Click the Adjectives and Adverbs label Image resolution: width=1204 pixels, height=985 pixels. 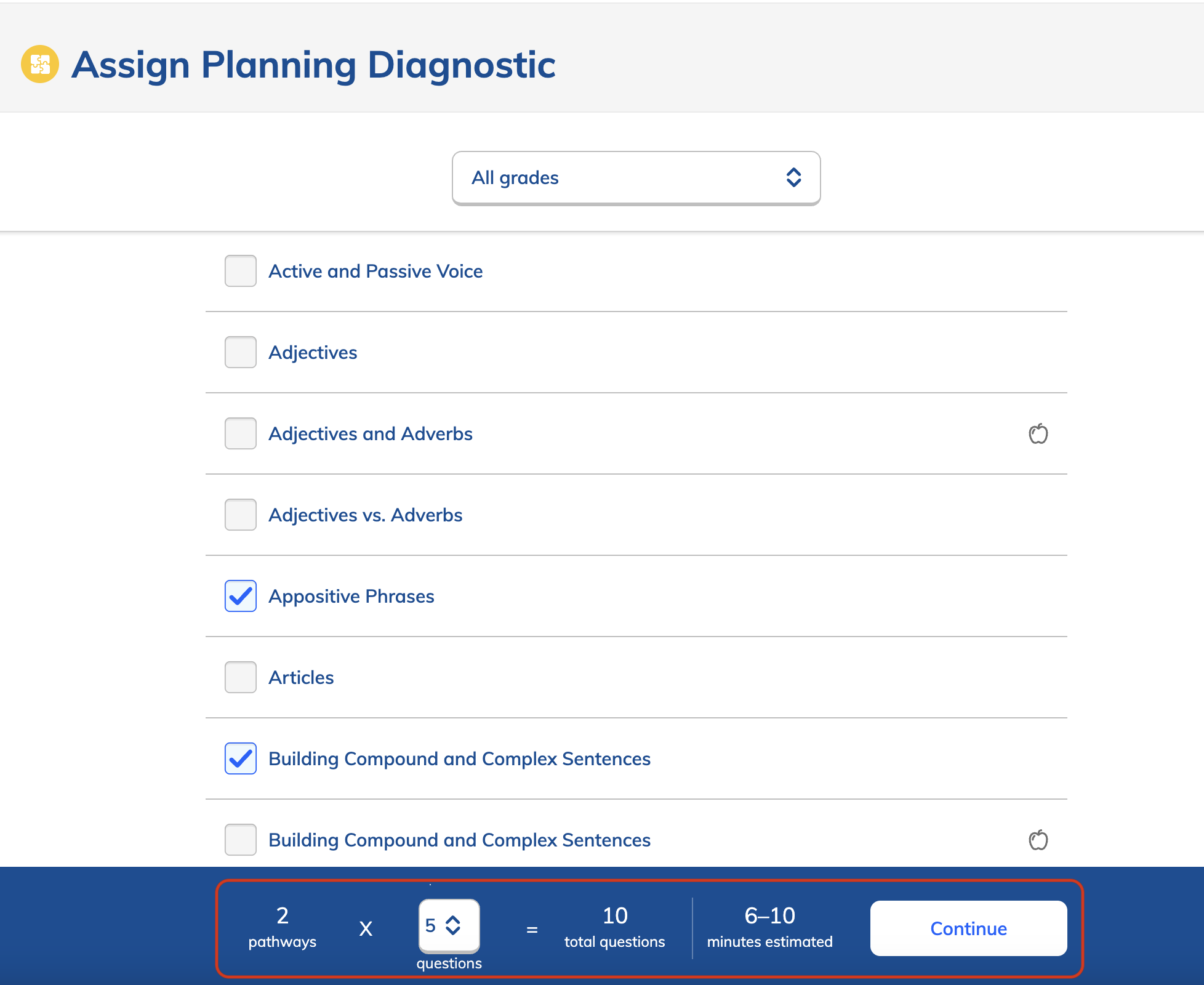pos(371,434)
